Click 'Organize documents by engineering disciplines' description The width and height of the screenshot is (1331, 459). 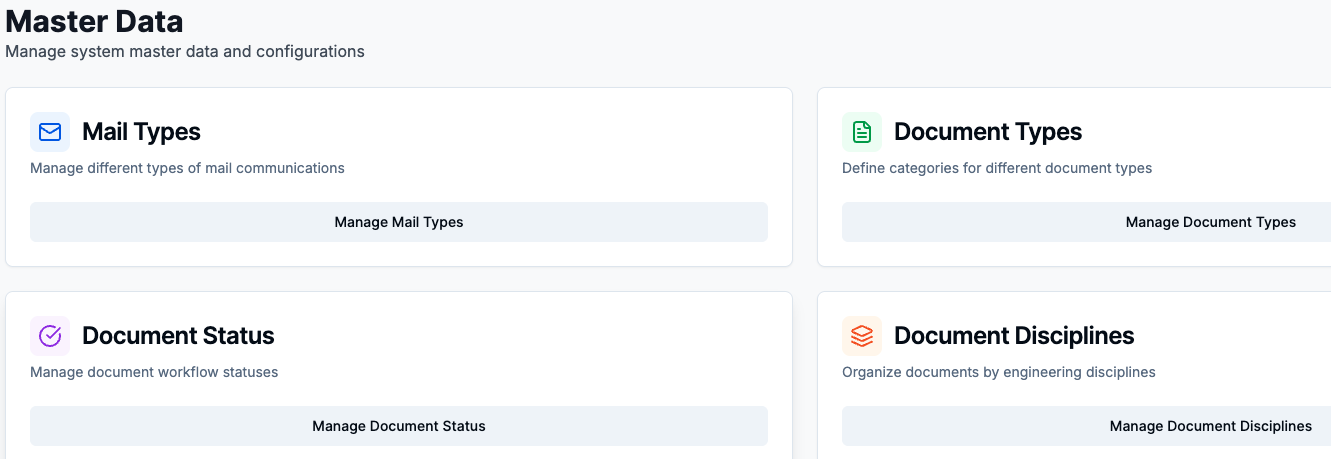[x=998, y=372]
